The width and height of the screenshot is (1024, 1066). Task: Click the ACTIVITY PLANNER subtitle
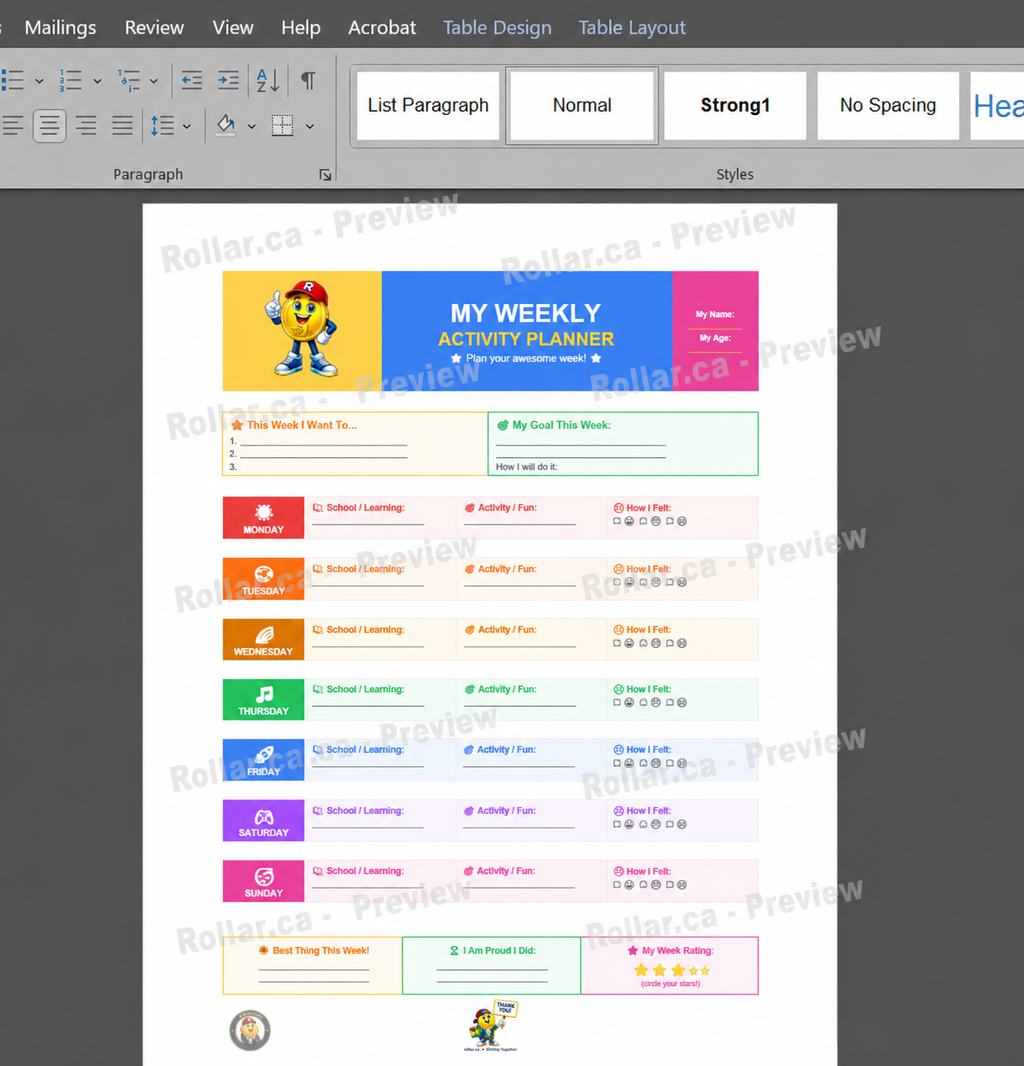point(526,339)
